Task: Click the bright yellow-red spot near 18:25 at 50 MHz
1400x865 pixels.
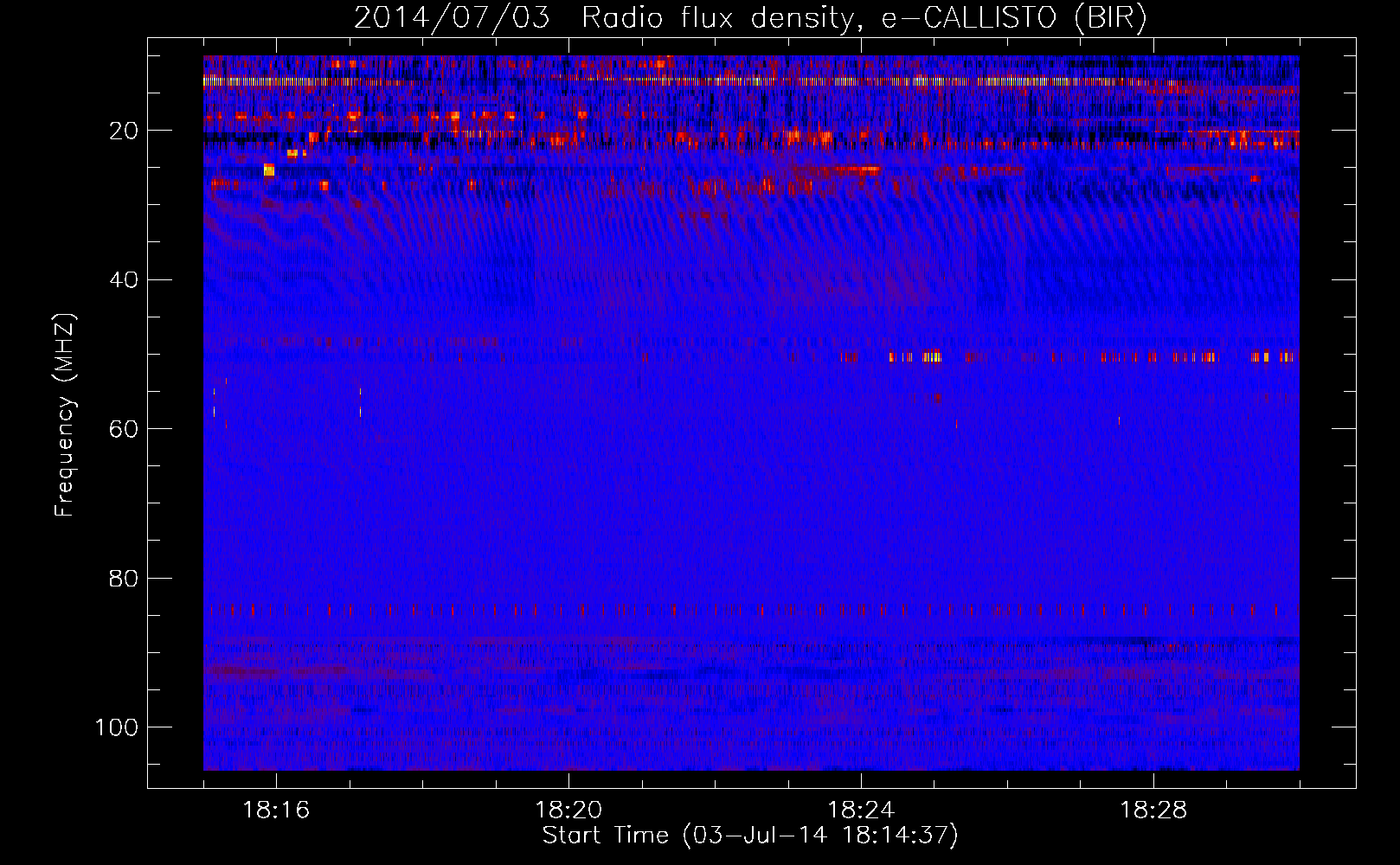Action: click(x=931, y=356)
